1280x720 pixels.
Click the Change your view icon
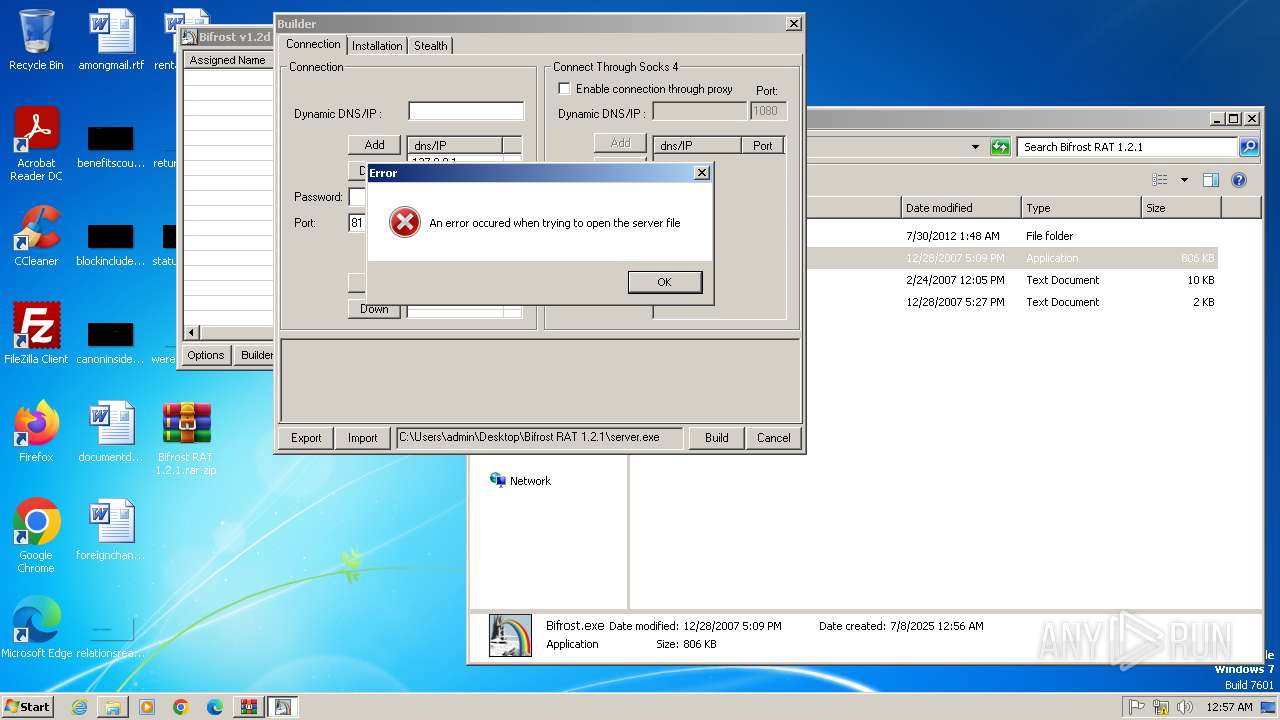click(x=1160, y=180)
